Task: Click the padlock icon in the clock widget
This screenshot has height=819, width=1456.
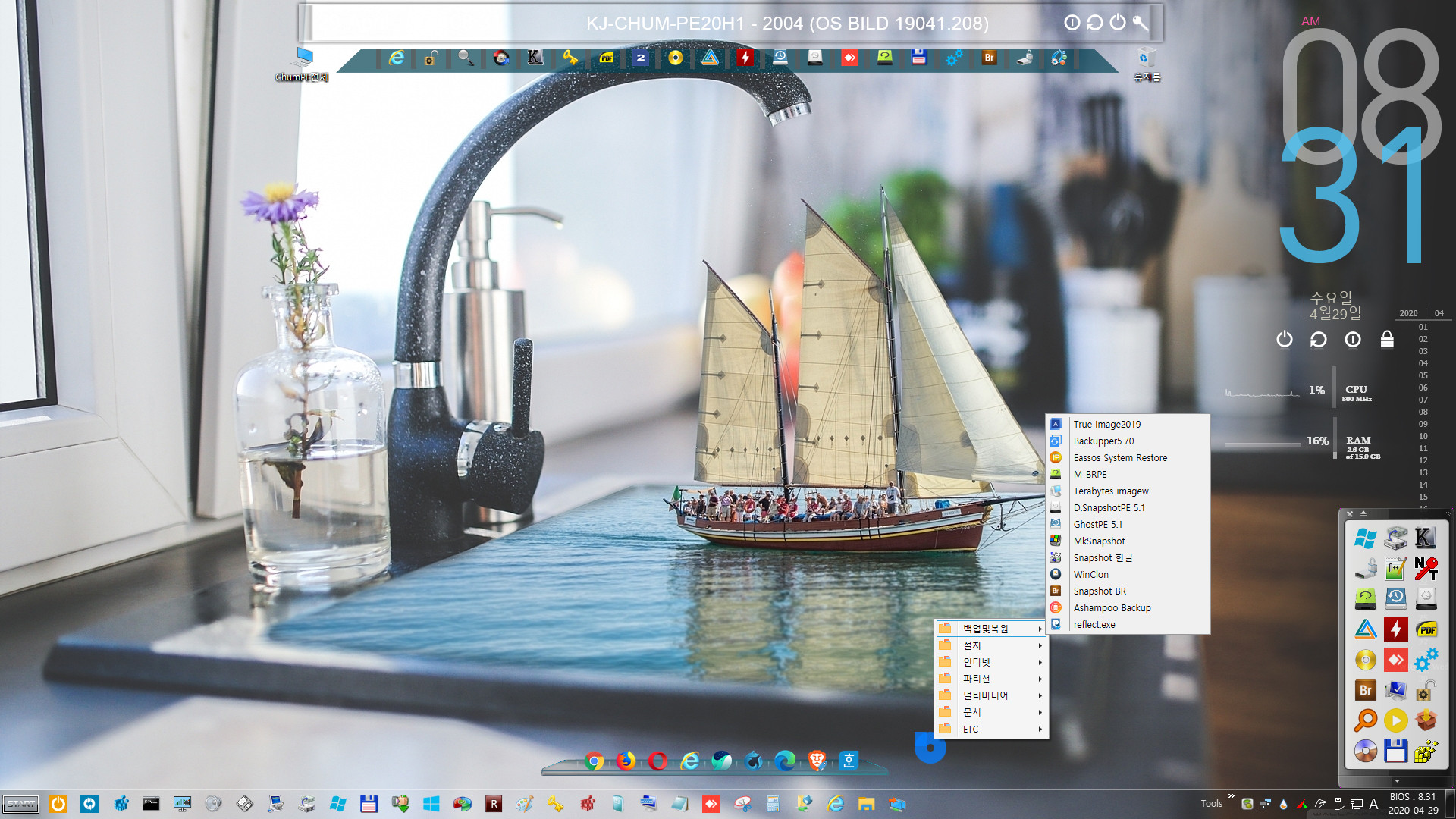Action: pos(1387,339)
